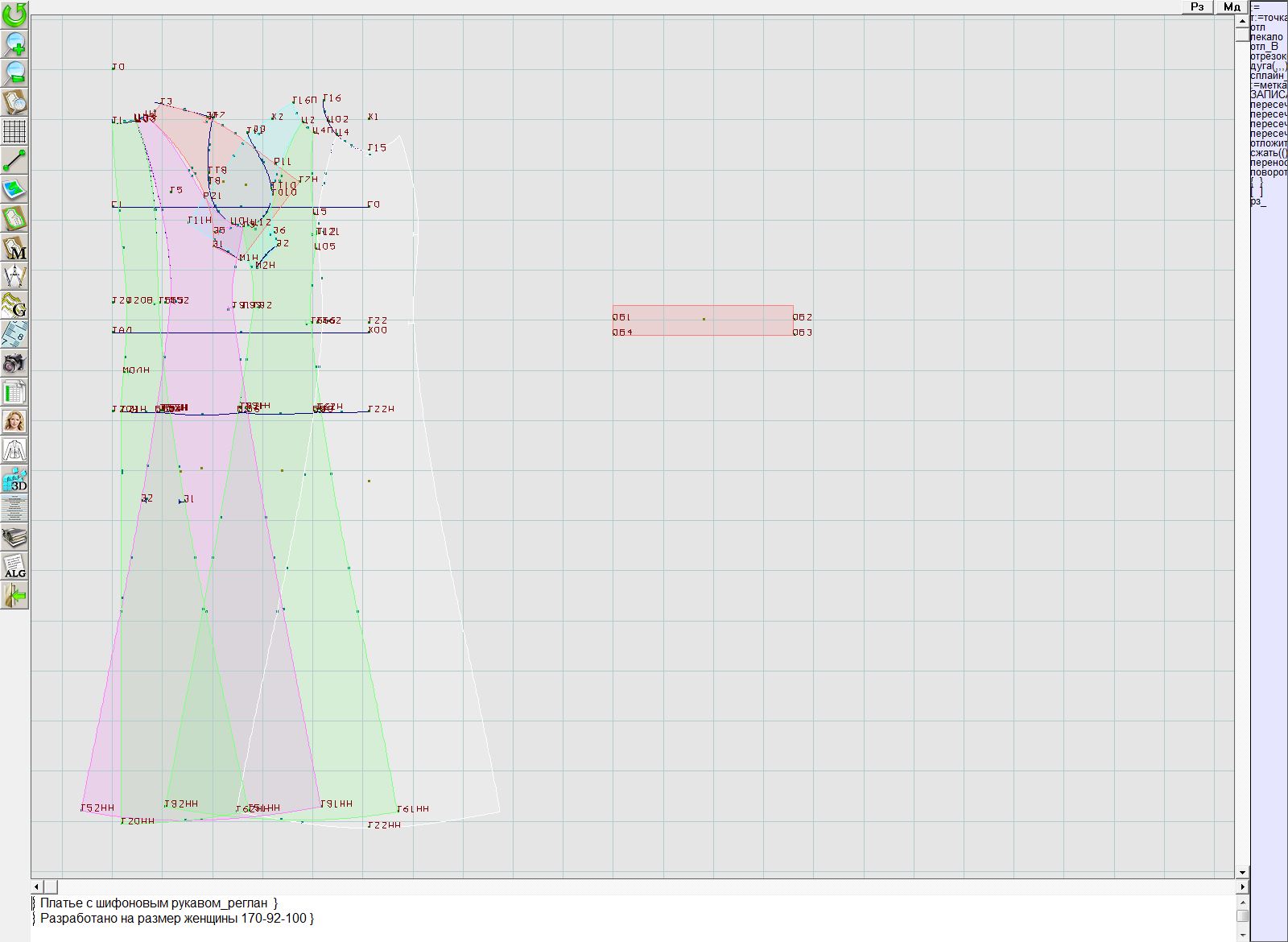Open the 3D view icon
Image resolution: width=1288 pixels, height=942 pixels.
(x=14, y=480)
